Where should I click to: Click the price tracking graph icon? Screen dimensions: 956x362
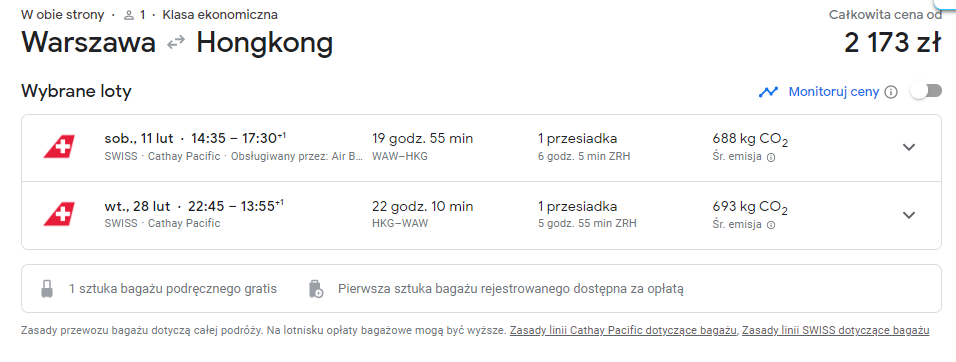pos(768,92)
